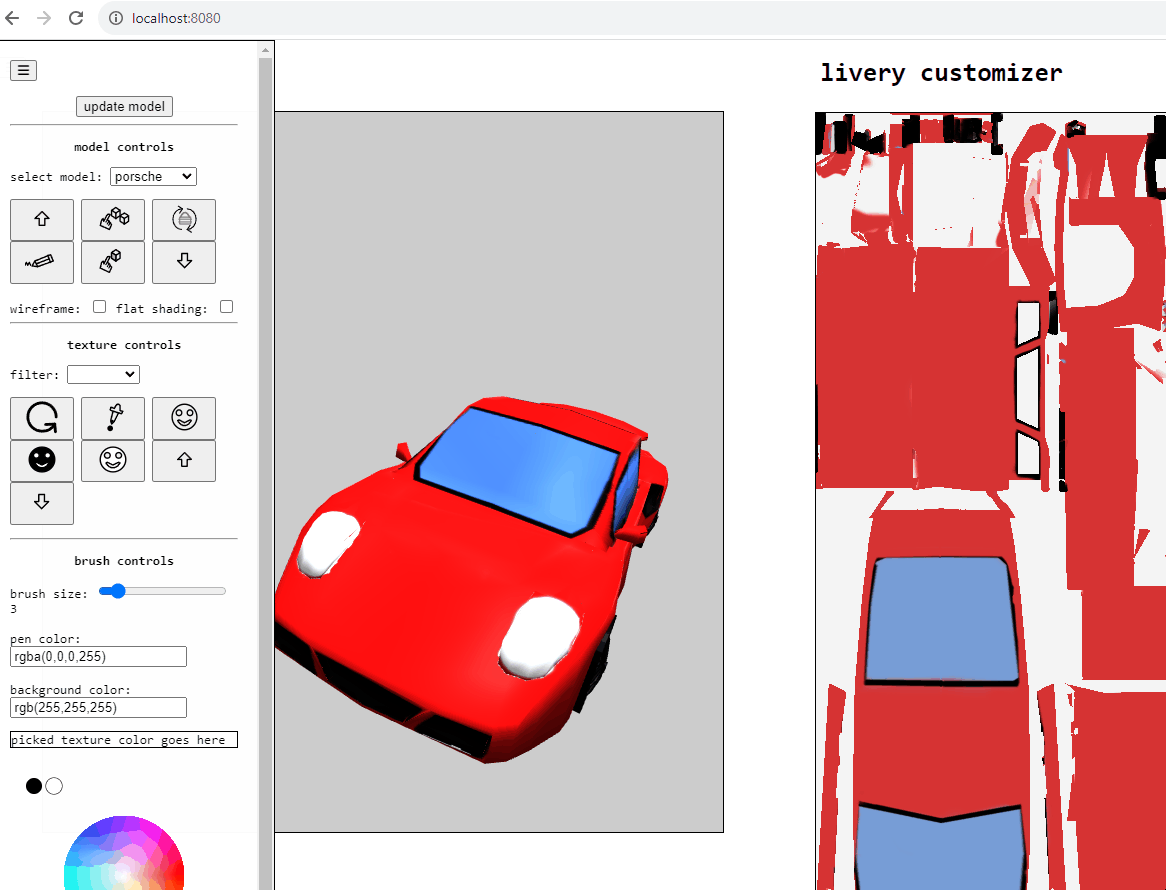Image resolution: width=1166 pixels, height=890 pixels.
Task: Click the up arrow in model controls
Action: tap(42, 219)
